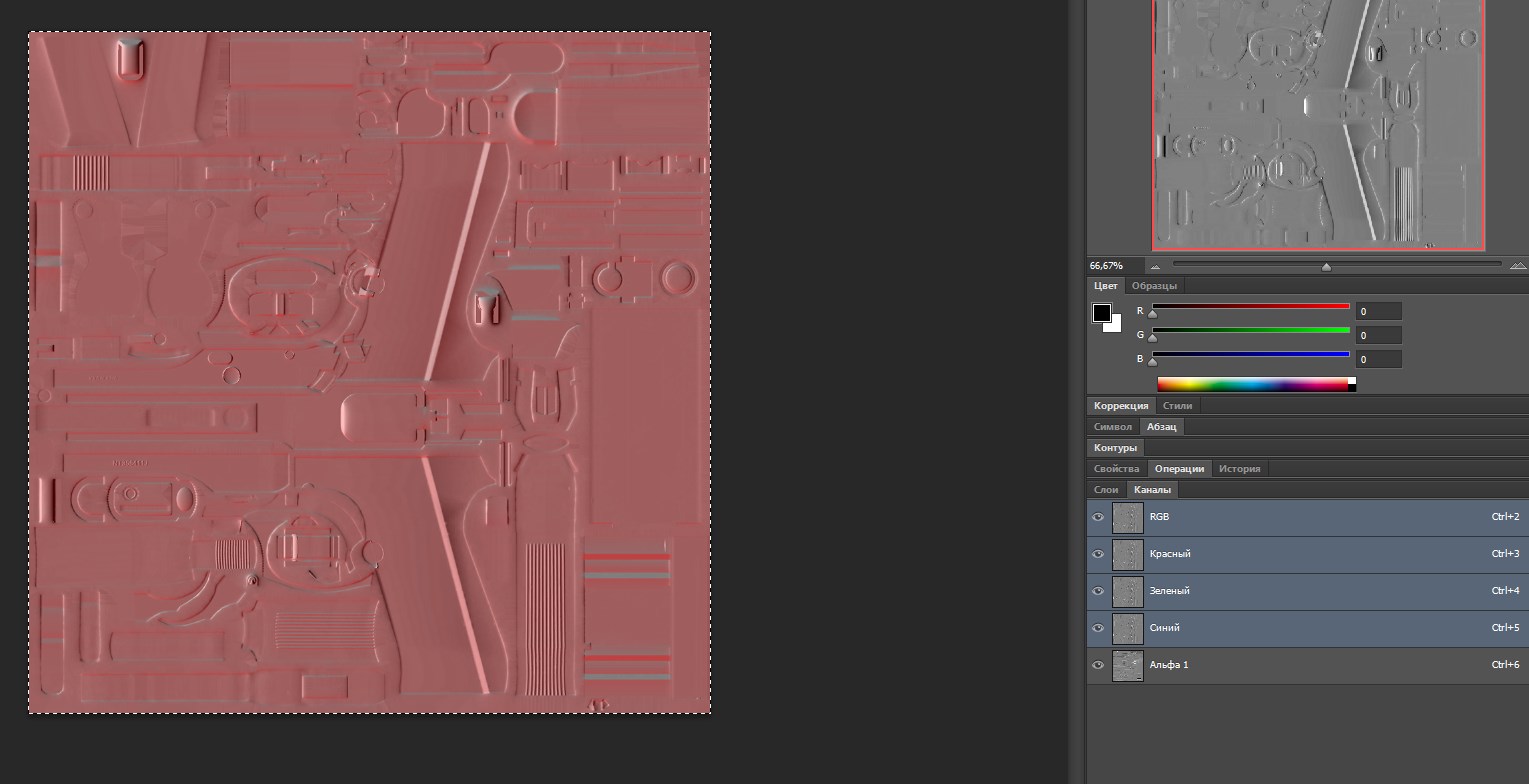Pick white at the spectrum ramp end
Image resolution: width=1529 pixels, height=784 pixels.
1352,381
